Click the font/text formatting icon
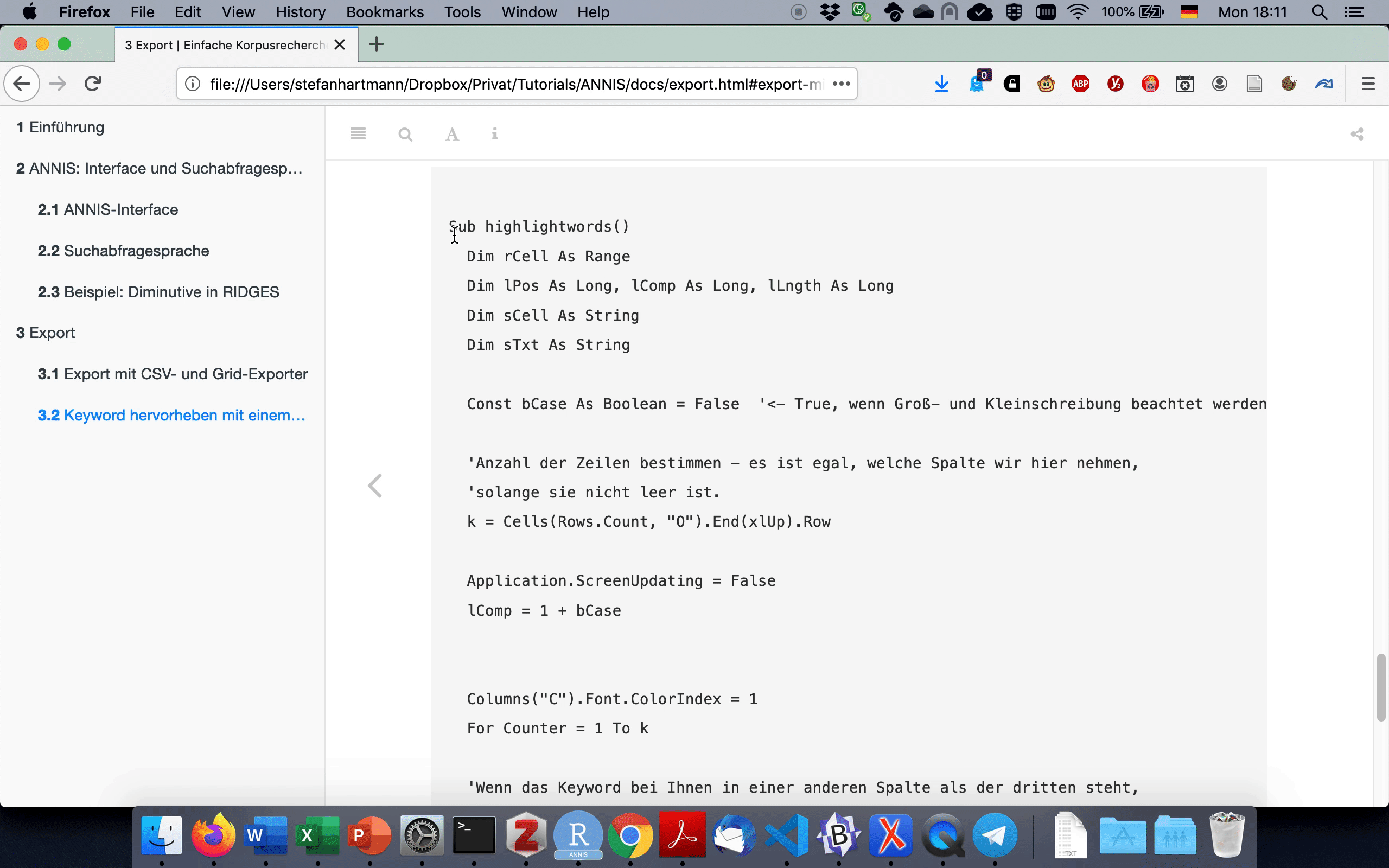 tap(451, 134)
